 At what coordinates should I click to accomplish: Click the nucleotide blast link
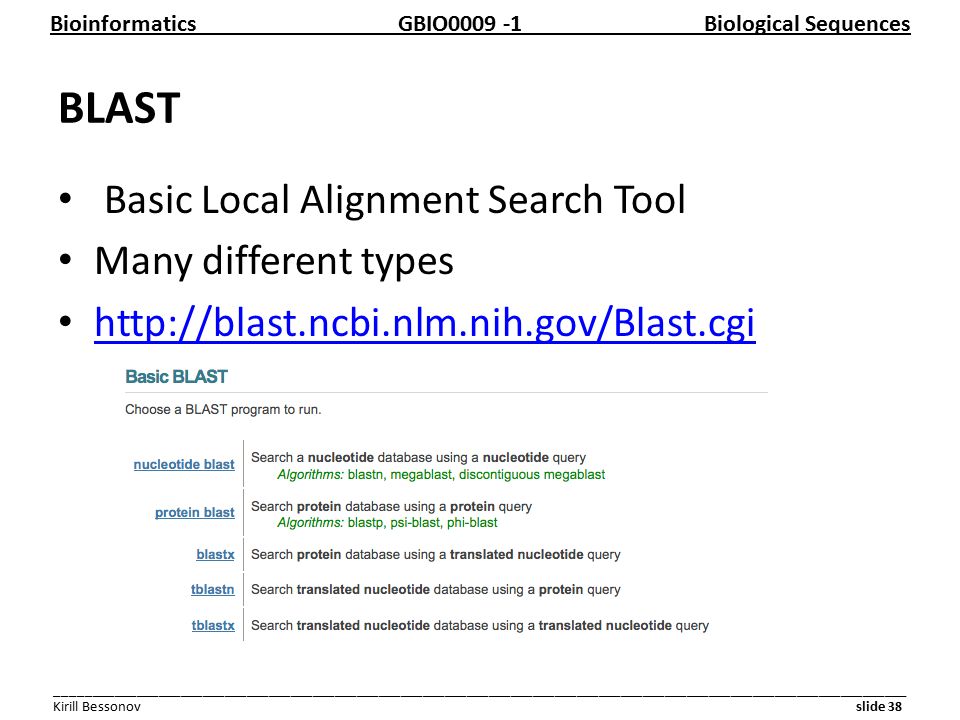click(x=184, y=464)
